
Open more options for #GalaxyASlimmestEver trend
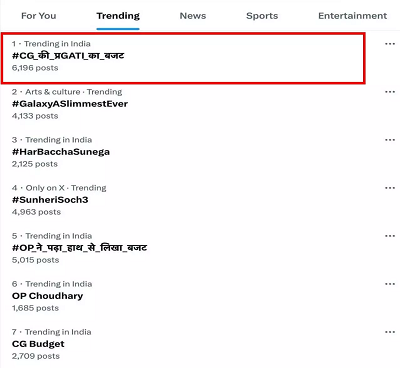pyautogui.click(x=390, y=92)
